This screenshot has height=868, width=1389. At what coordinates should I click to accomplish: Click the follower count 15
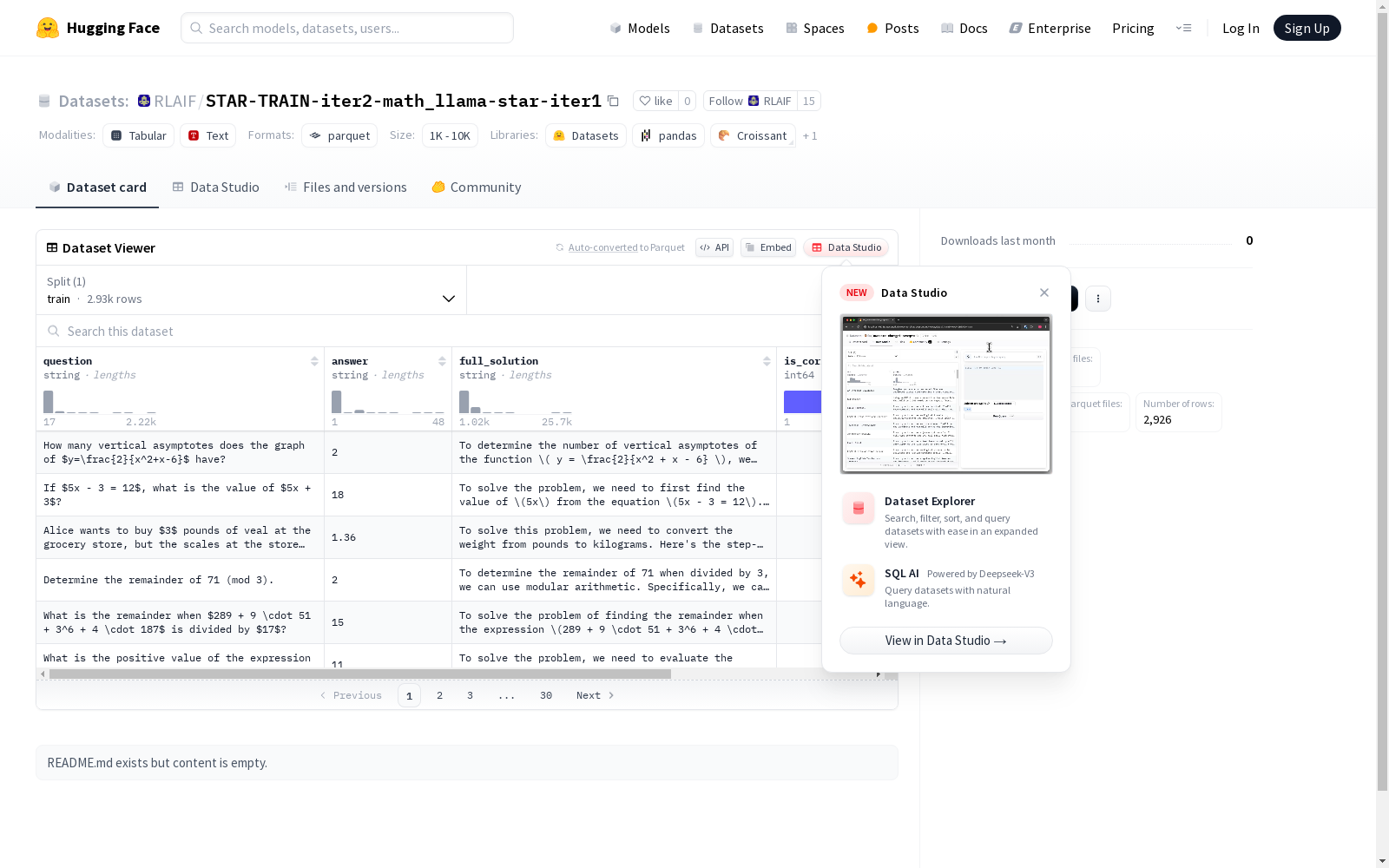[x=809, y=101]
